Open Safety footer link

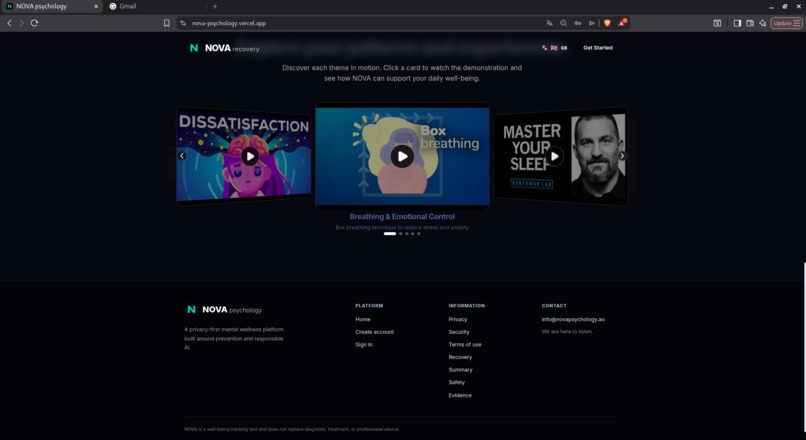(x=456, y=382)
